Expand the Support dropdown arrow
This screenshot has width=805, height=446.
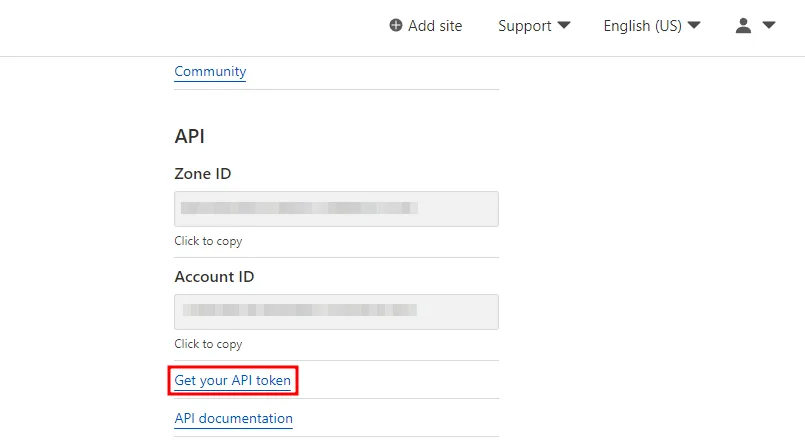(564, 25)
